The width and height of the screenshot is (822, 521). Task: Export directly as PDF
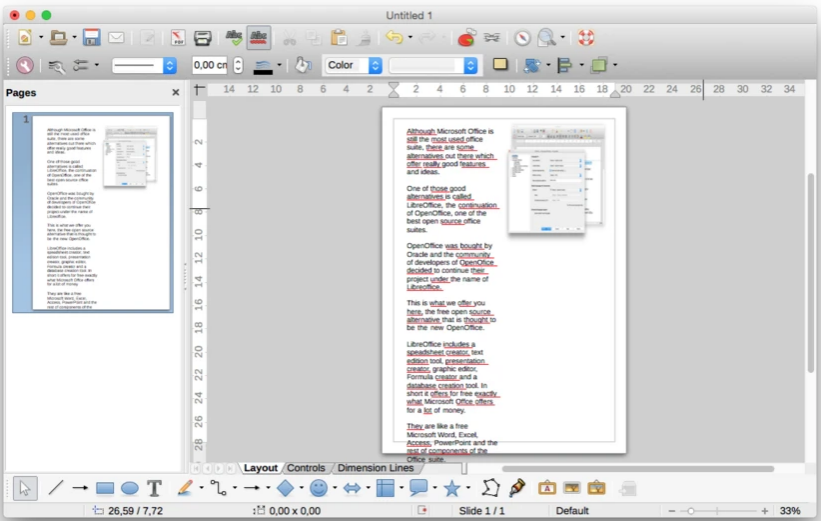178,37
